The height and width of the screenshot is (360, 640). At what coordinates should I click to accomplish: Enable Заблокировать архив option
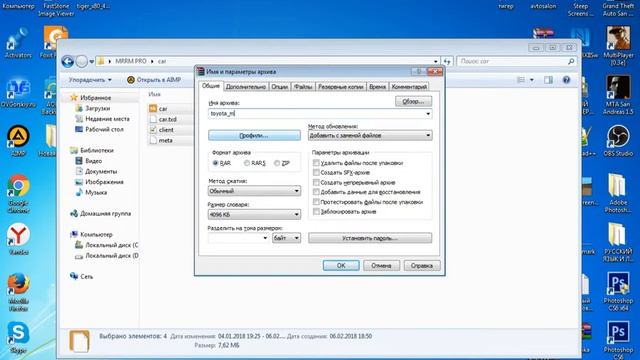click(316, 211)
